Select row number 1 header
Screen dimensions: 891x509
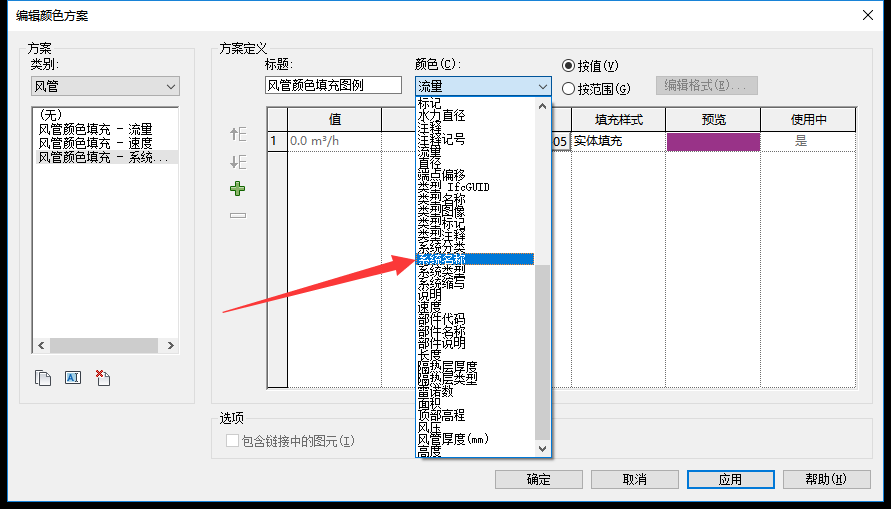pyautogui.click(x=277, y=141)
